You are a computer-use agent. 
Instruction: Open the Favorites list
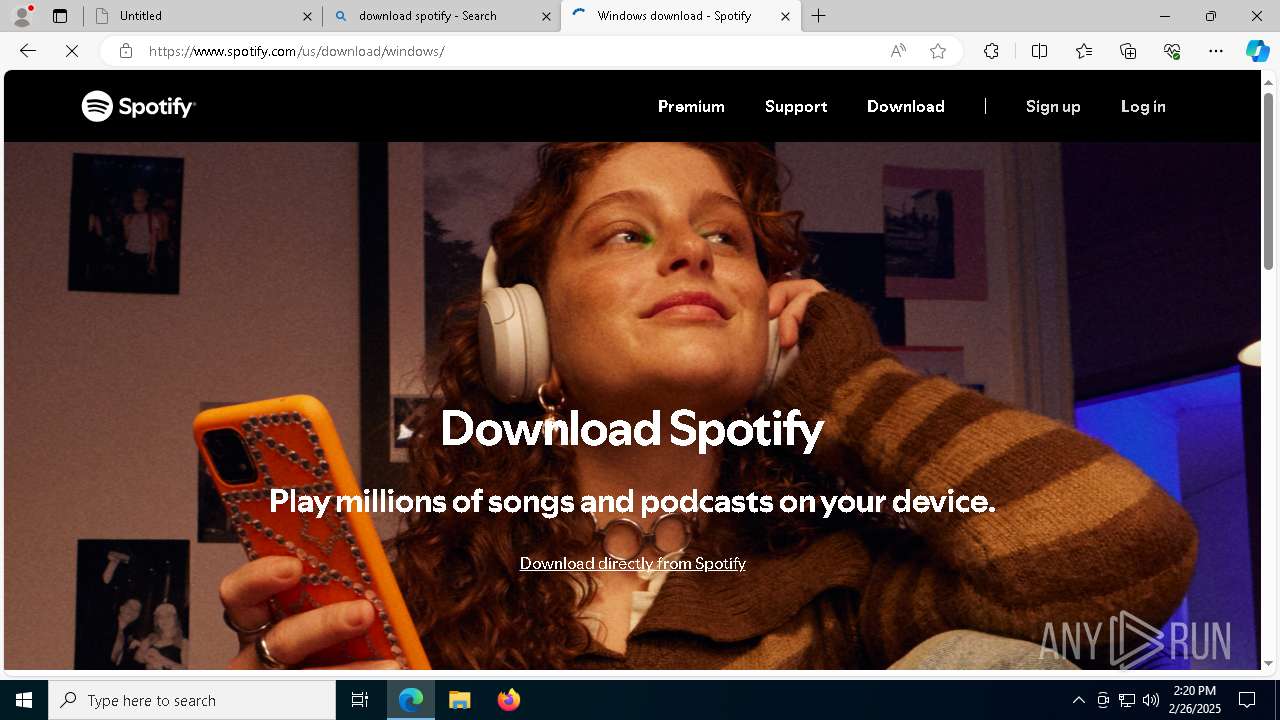click(1084, 51)
